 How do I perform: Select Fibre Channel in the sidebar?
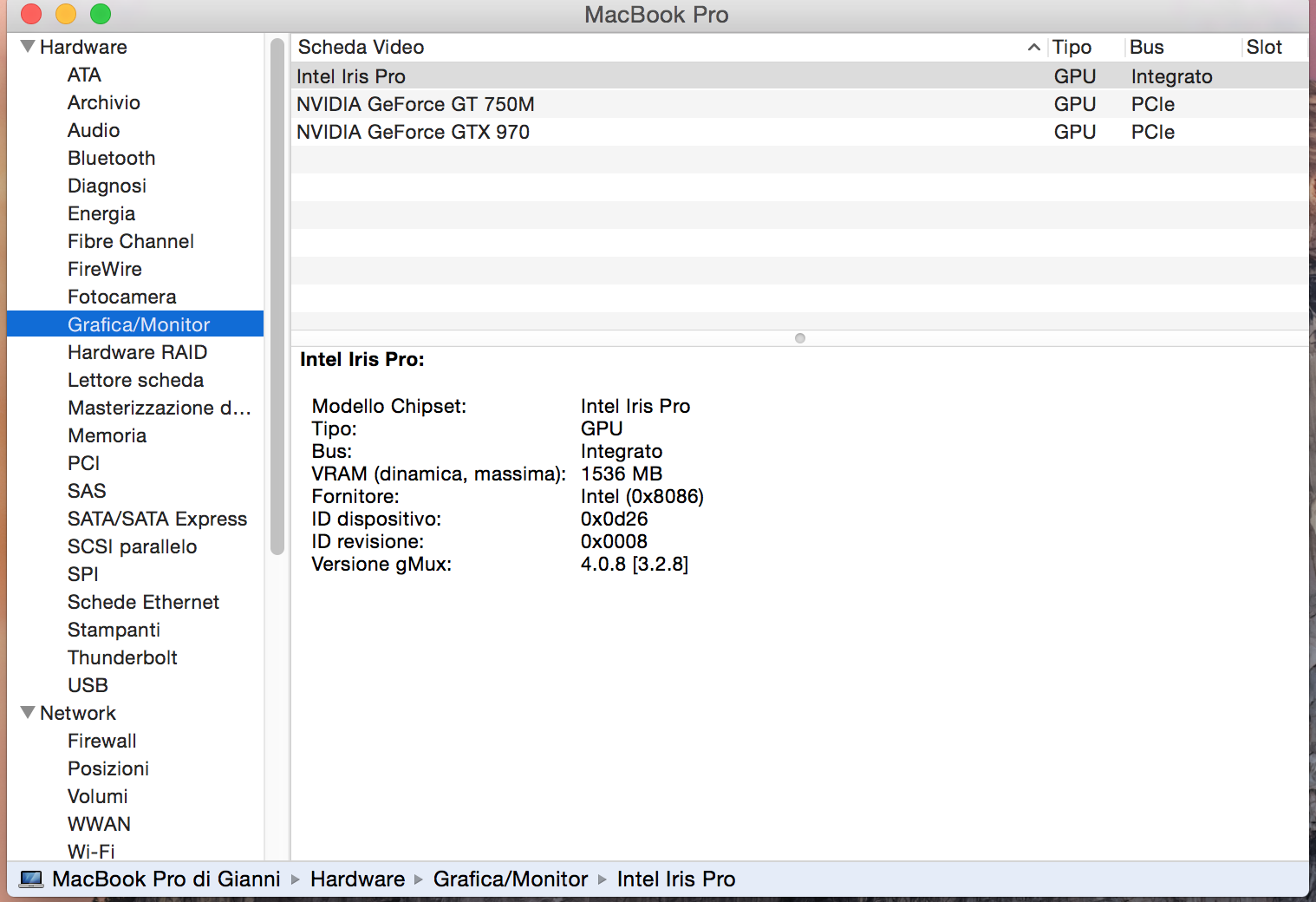(131, 241)
